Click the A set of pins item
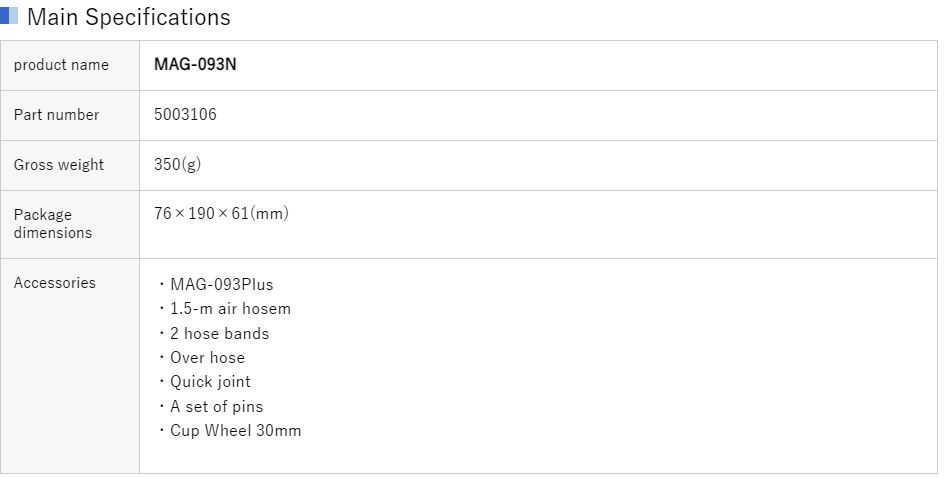The width and height of the screenshot is (947, 478). coord(216,407)
